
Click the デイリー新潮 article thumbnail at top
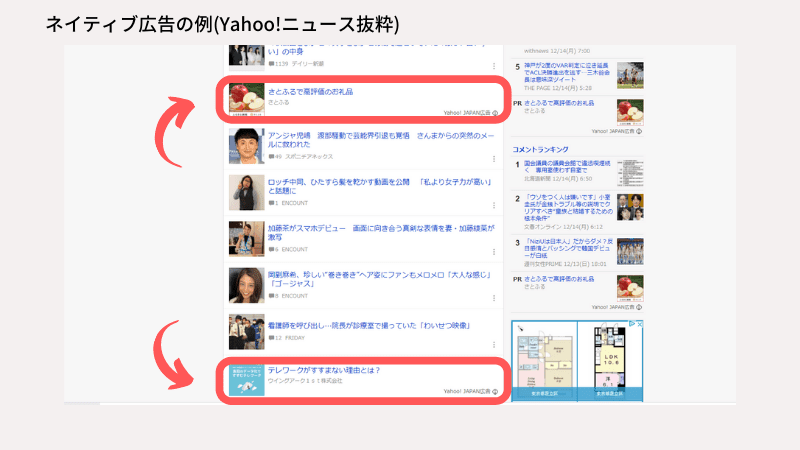[x=246, y=55]
